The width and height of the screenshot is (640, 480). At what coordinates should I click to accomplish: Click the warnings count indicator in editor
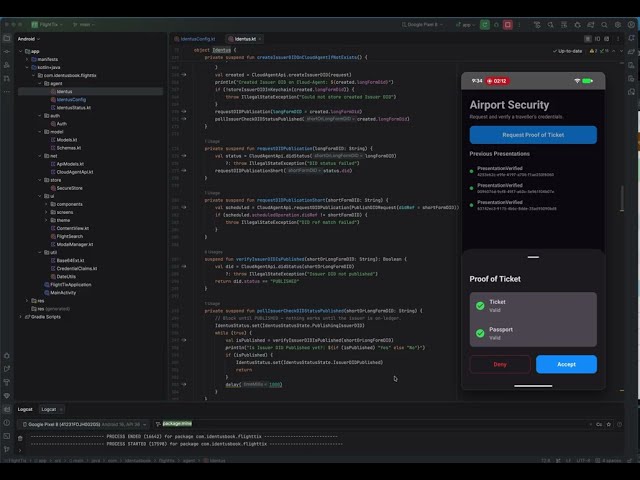[593, 51]
